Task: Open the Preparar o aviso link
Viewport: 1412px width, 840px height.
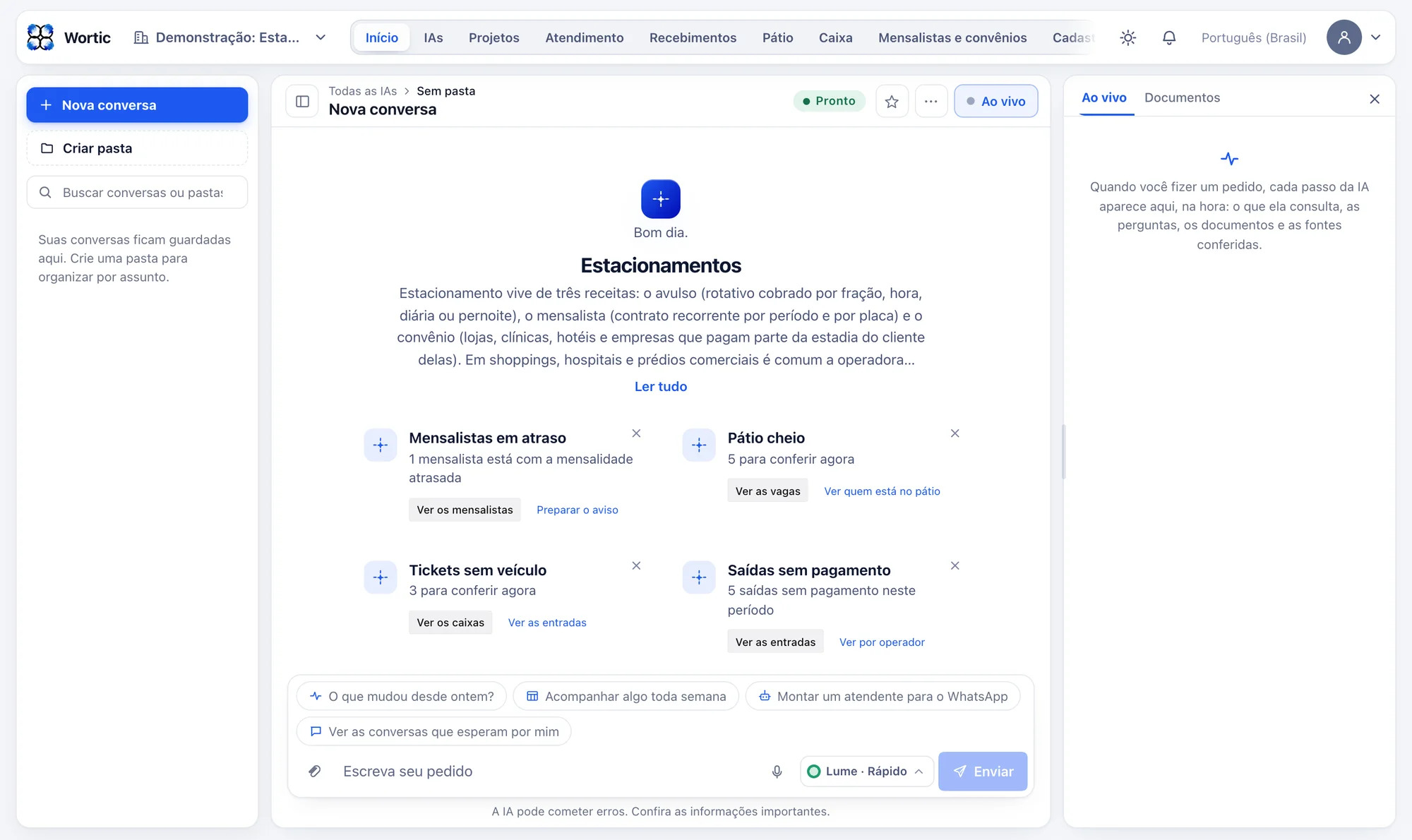Action: [577, 510]
